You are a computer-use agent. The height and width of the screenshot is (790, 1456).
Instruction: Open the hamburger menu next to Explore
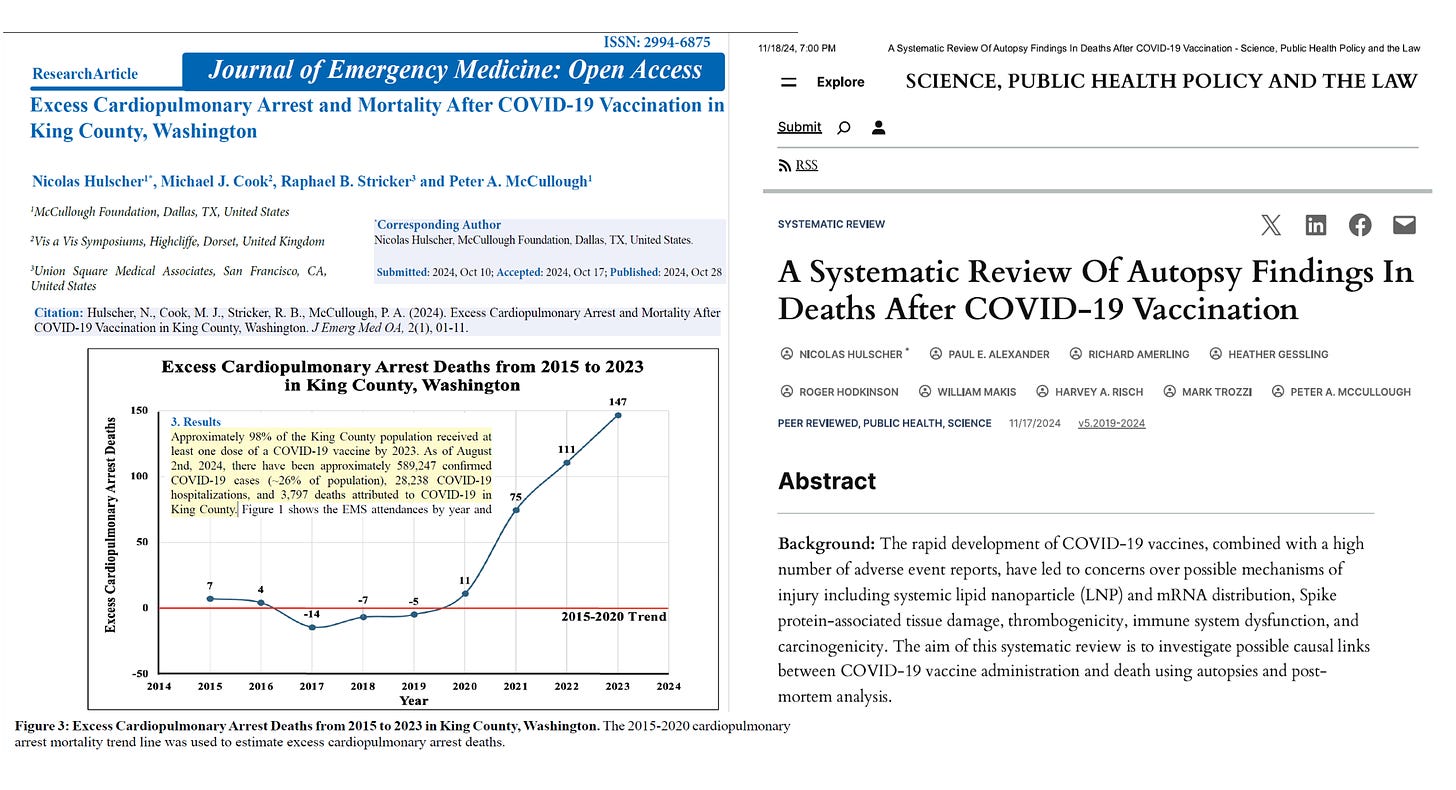point(789,82)
